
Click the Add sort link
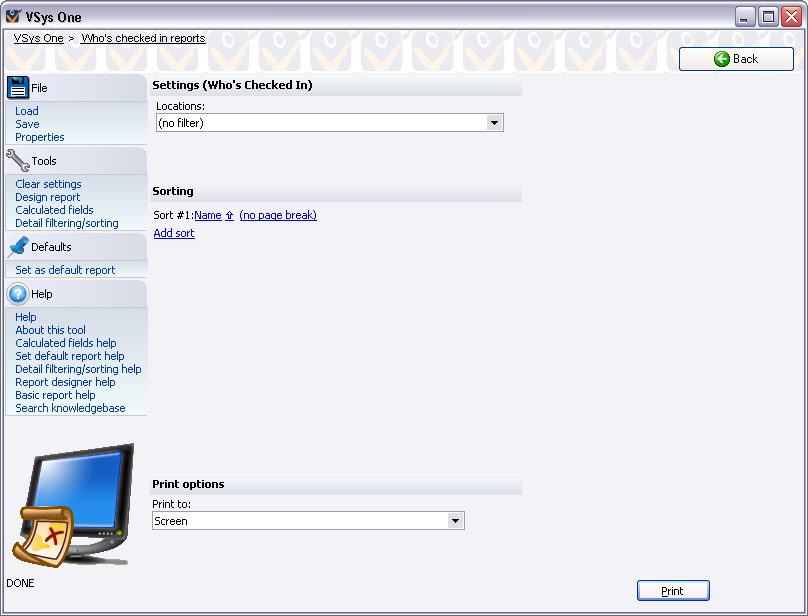pos(174,233)
